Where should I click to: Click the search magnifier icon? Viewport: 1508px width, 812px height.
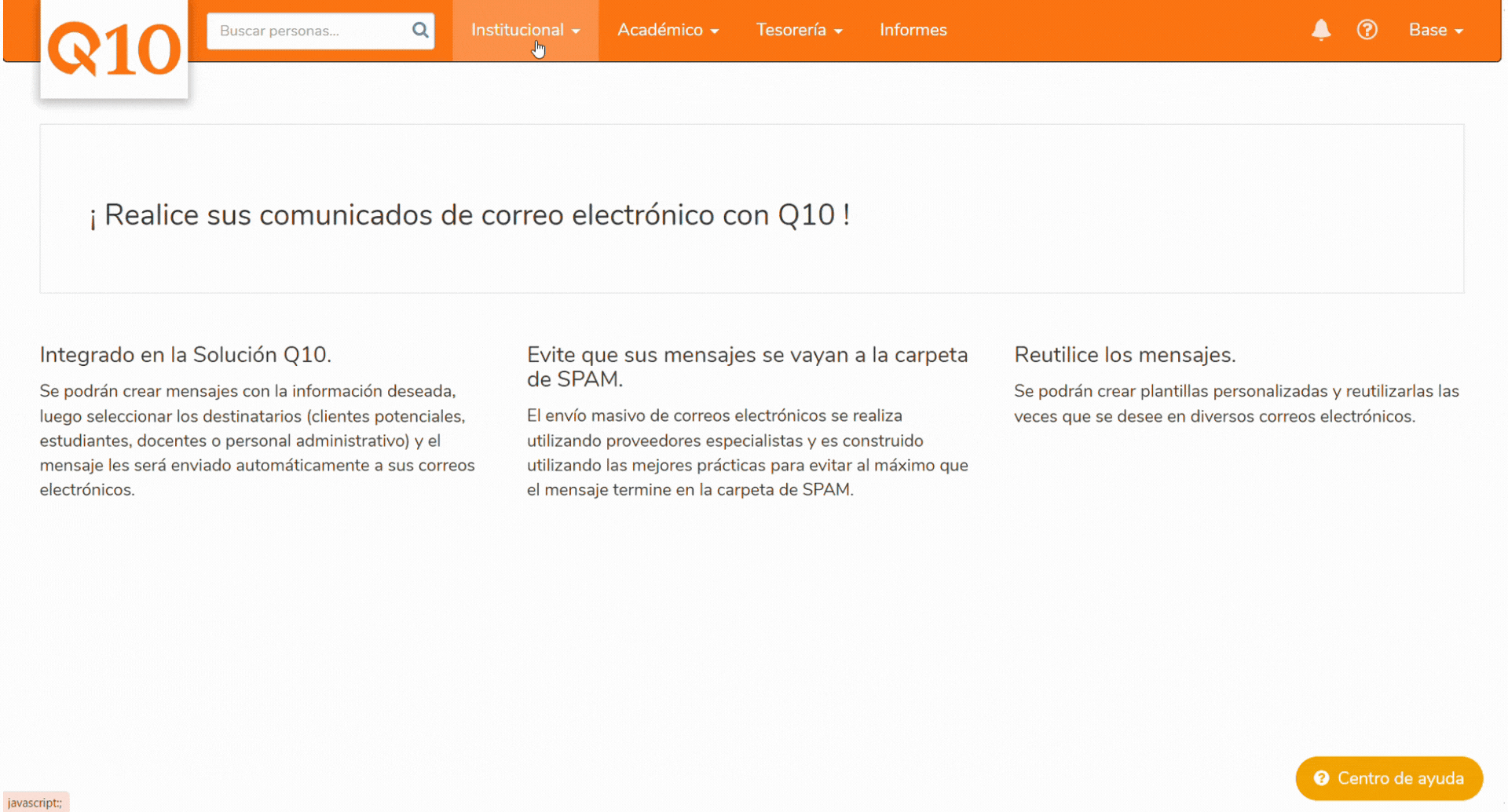(420, 30)
